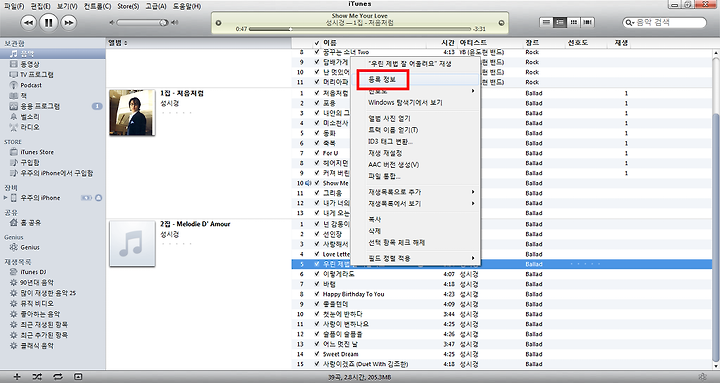Uncheck the 이렇게라도 track checkbox
The height and width of the screenshot is (383, 720).
point(317,274)
